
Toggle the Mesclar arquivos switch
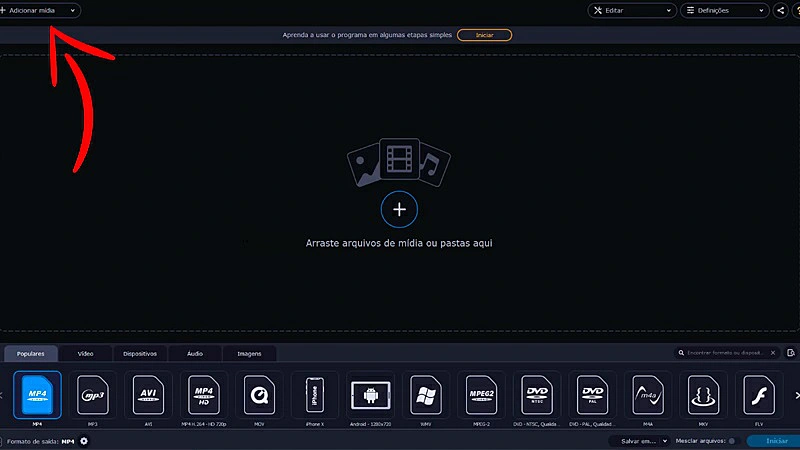(x=732, y=441)
